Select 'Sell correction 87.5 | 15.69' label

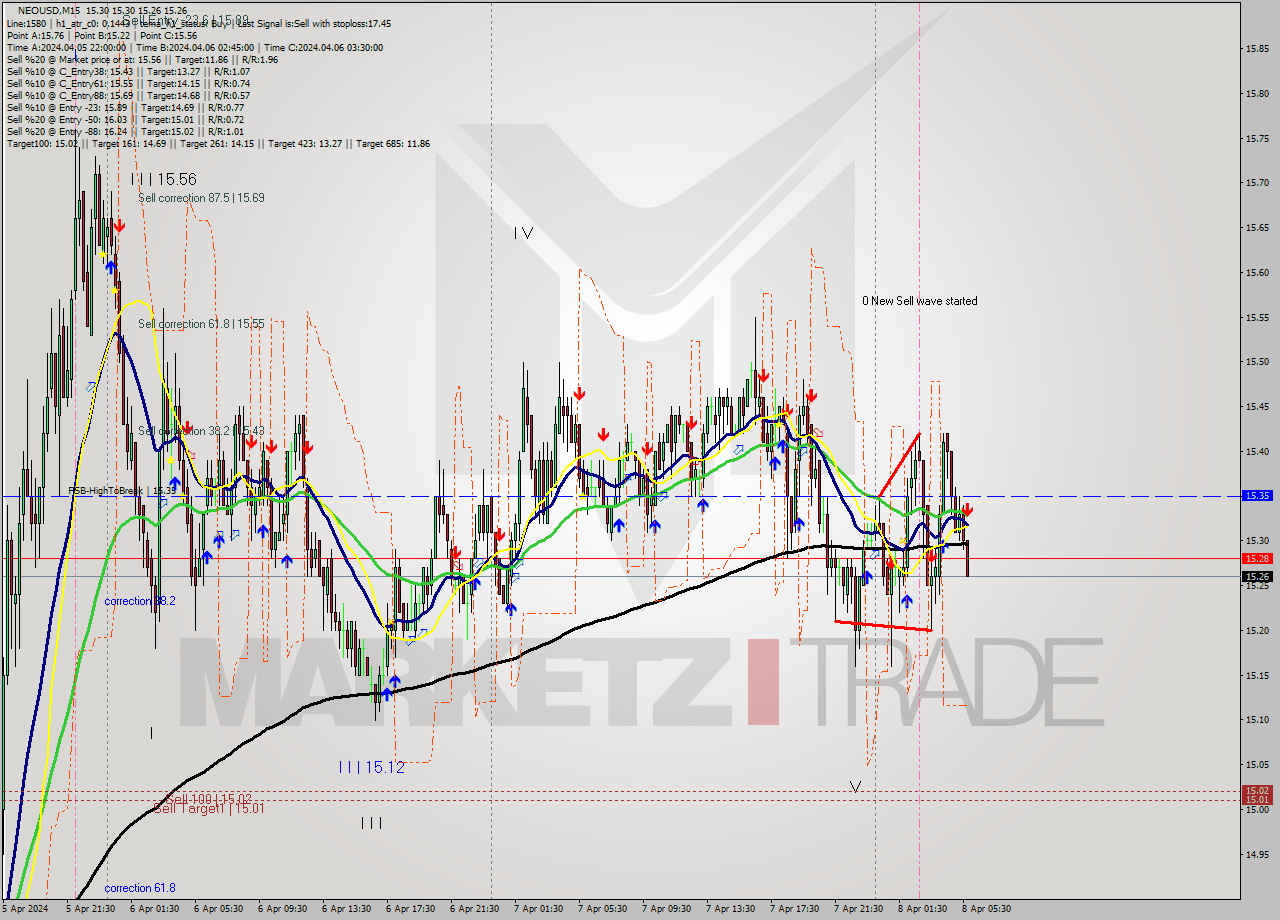pos(201,198)
